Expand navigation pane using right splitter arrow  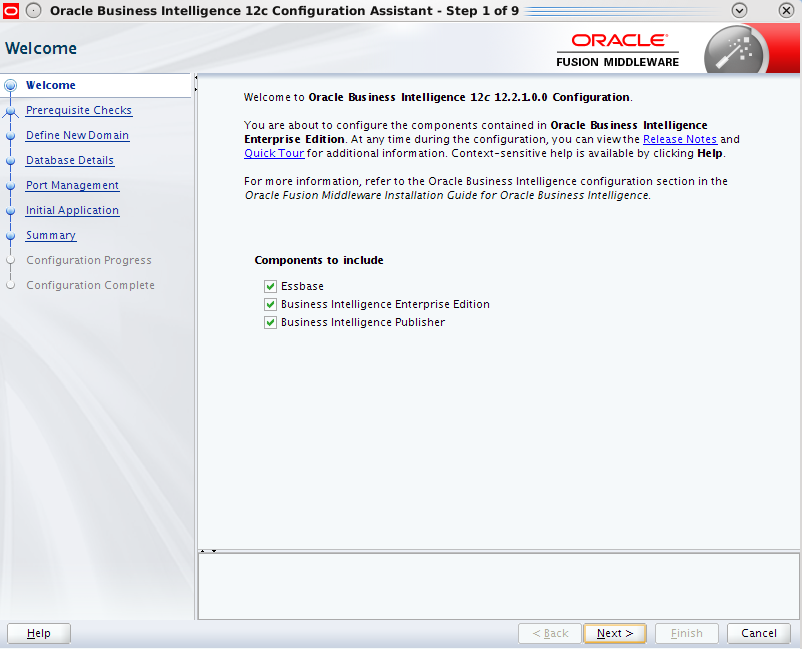pos(196,90)
